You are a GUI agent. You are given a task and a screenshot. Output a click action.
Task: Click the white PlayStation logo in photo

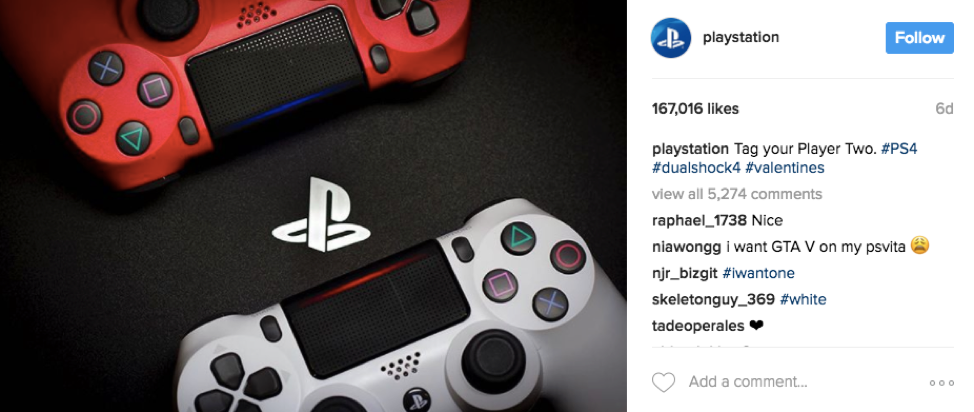(321, 214)
